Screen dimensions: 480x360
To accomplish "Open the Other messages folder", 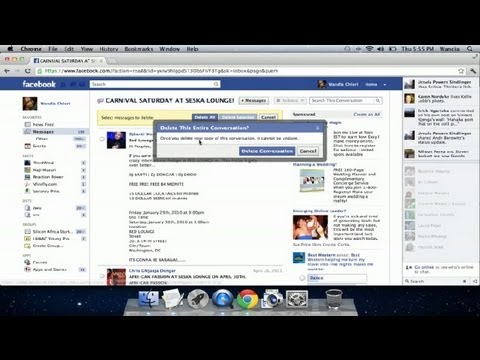I will pos(42,139).
